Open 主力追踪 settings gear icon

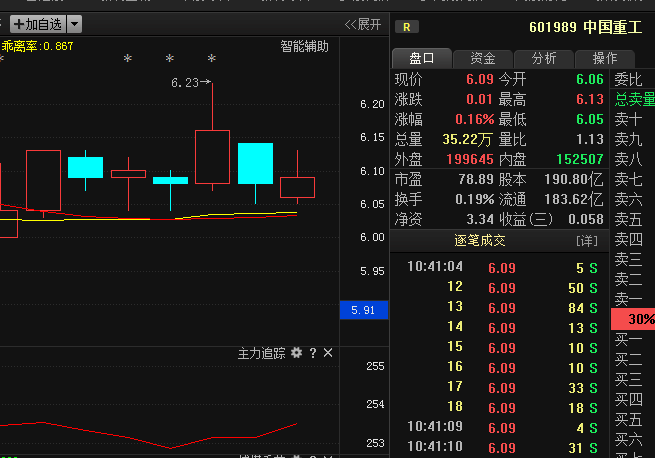pos(297,353)
